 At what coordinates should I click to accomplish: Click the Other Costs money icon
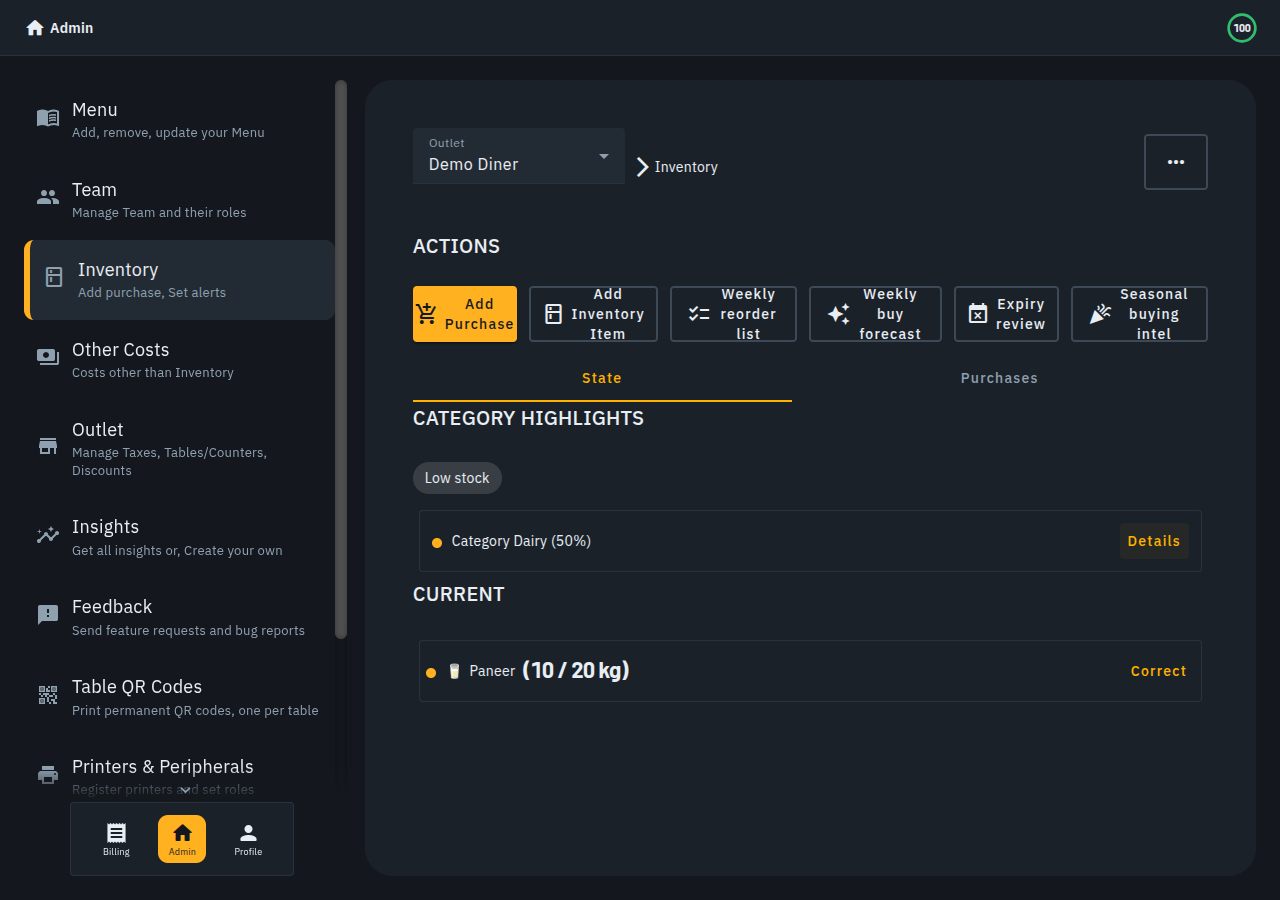tap(48, 357)
